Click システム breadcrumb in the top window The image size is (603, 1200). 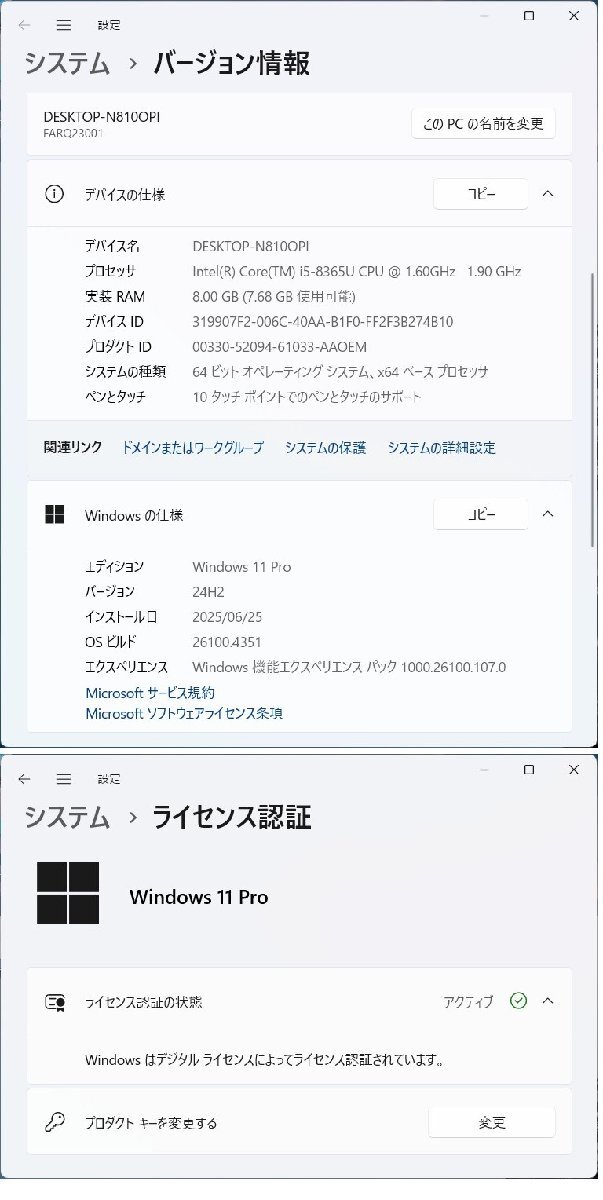[67, 63]
